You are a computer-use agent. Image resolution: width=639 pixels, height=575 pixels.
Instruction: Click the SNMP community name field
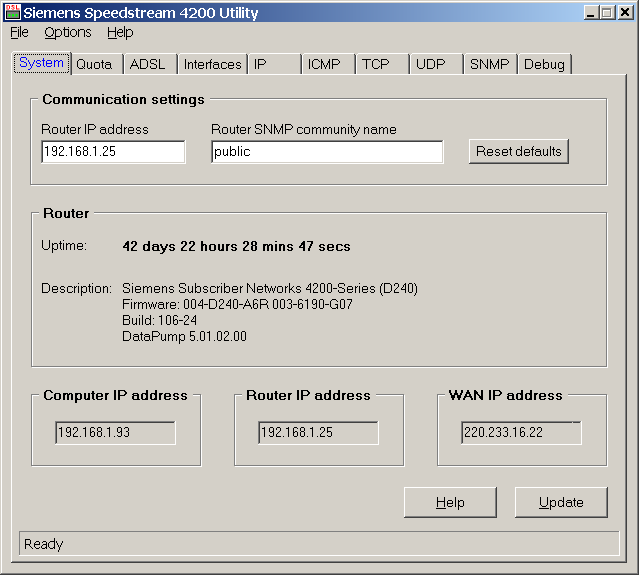[x=327, y=152]
